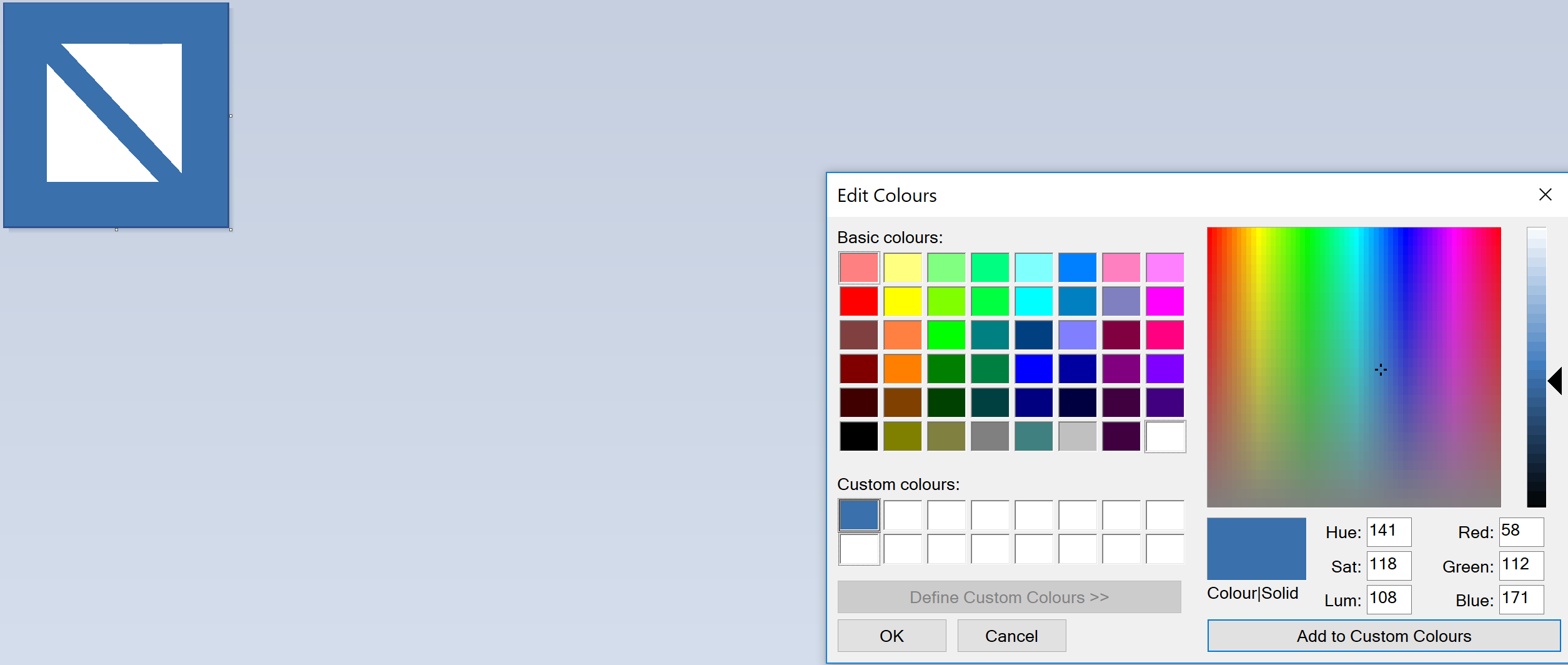This screenshot has height=665, width=1568.
Task: Close the Edit Colours dialog
Action: (1545, 195)
